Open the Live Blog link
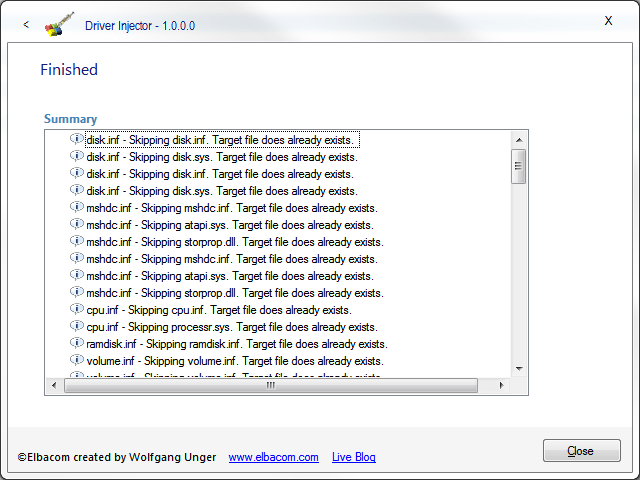This screenshot has width=640, height=480. pyautogui.click(x=354, y=457)
